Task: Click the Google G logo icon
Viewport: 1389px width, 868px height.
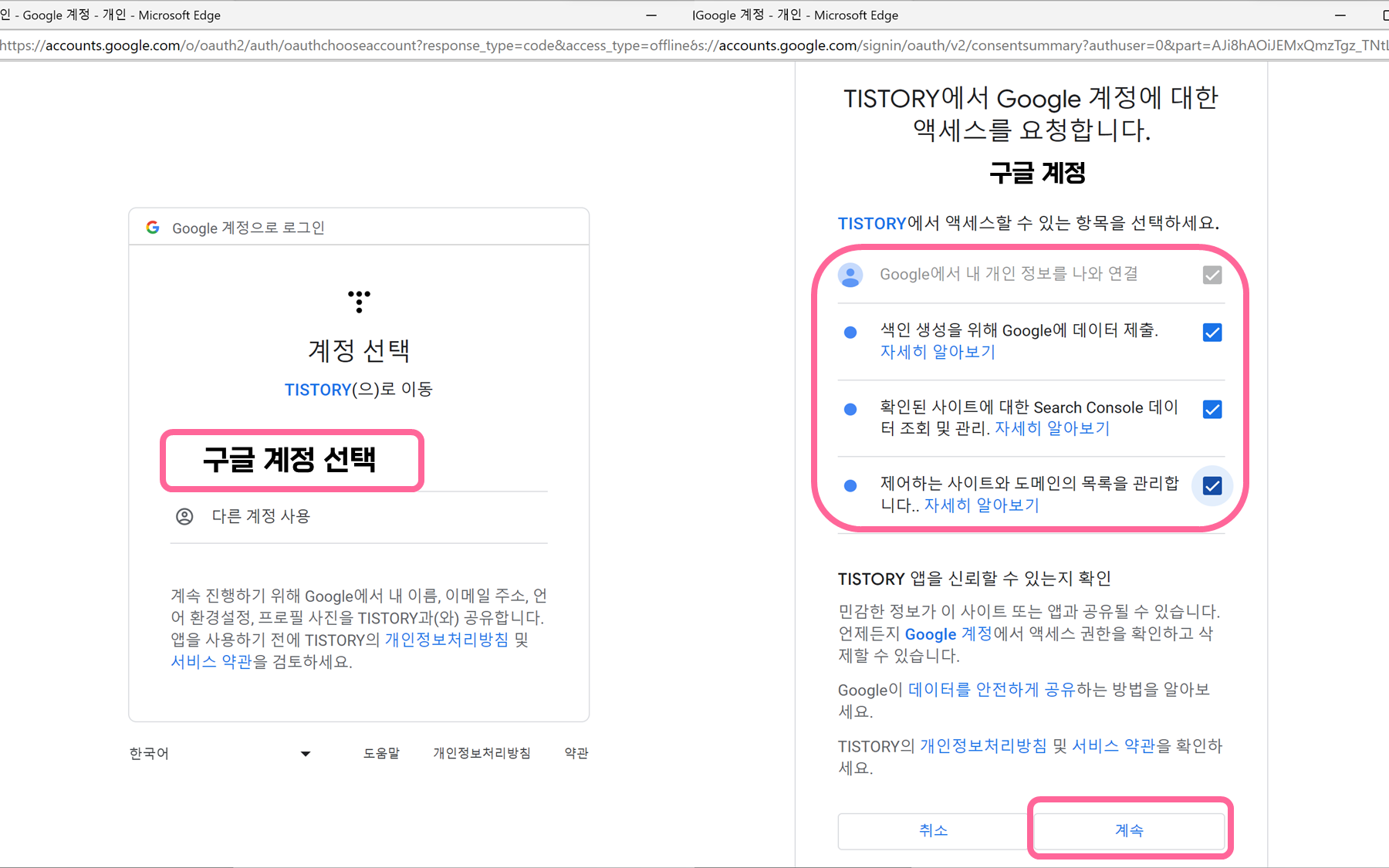Action: pyautogui.click(x=153, y=228)
